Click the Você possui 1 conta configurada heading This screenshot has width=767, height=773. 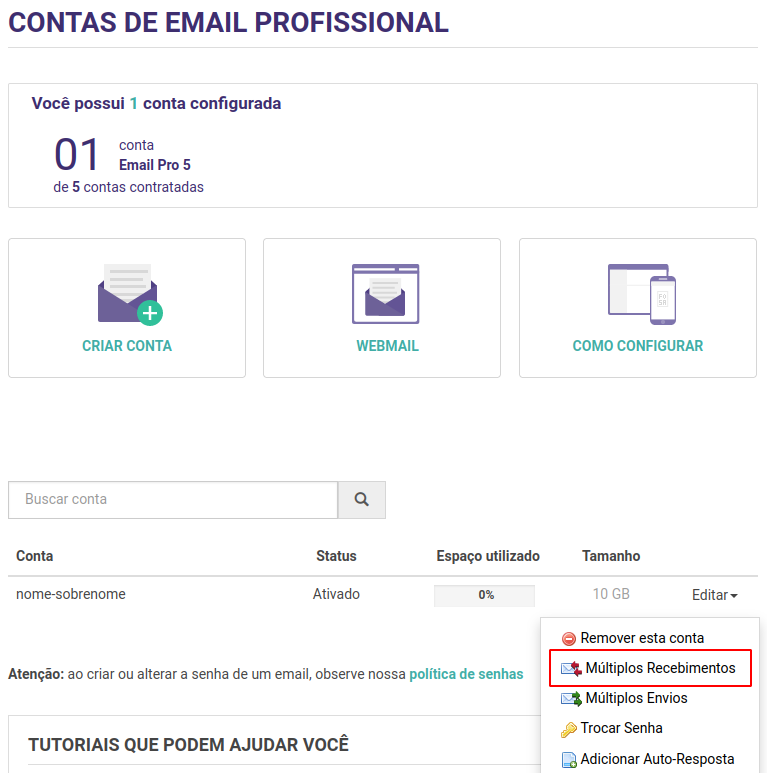click(x=156, y=104)
